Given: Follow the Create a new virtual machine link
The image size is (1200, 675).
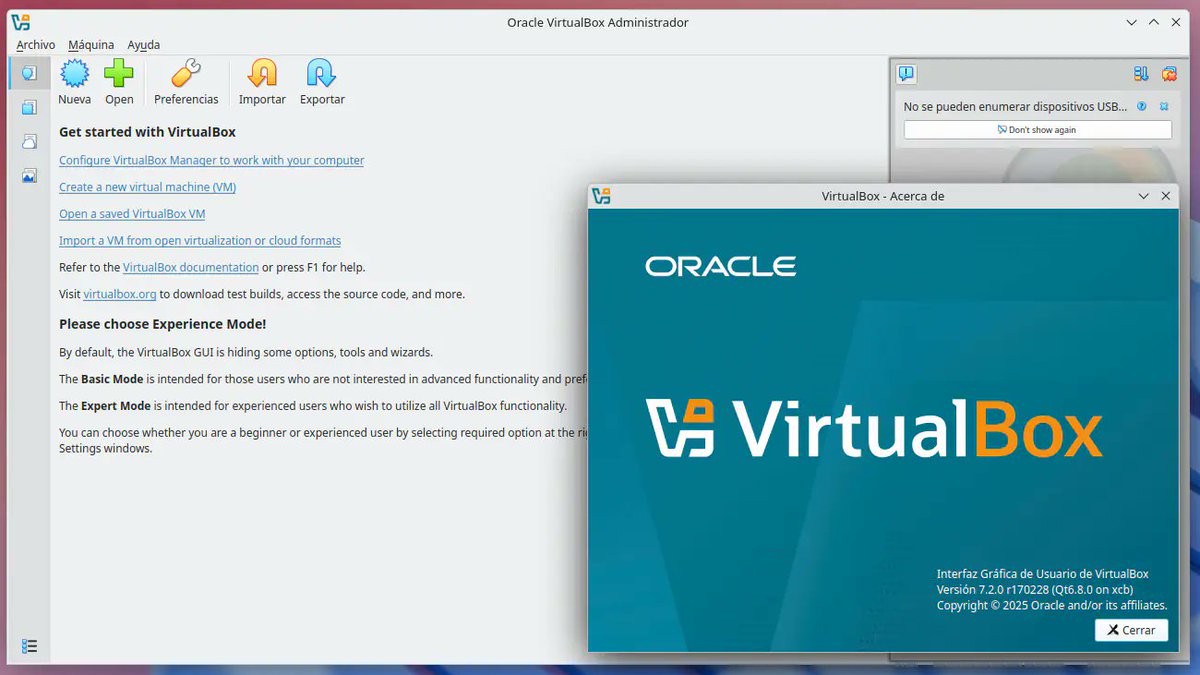Looking at the screenshot, I should (x=147, y=187).
